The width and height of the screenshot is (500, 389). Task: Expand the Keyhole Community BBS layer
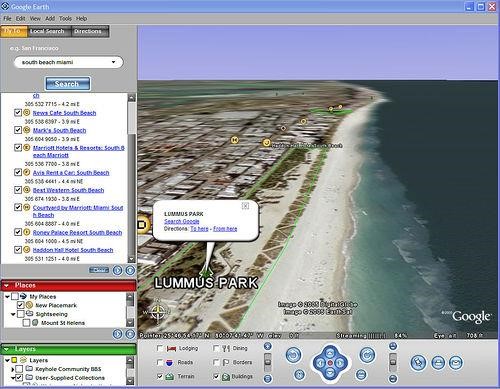(x=13, y=369)
